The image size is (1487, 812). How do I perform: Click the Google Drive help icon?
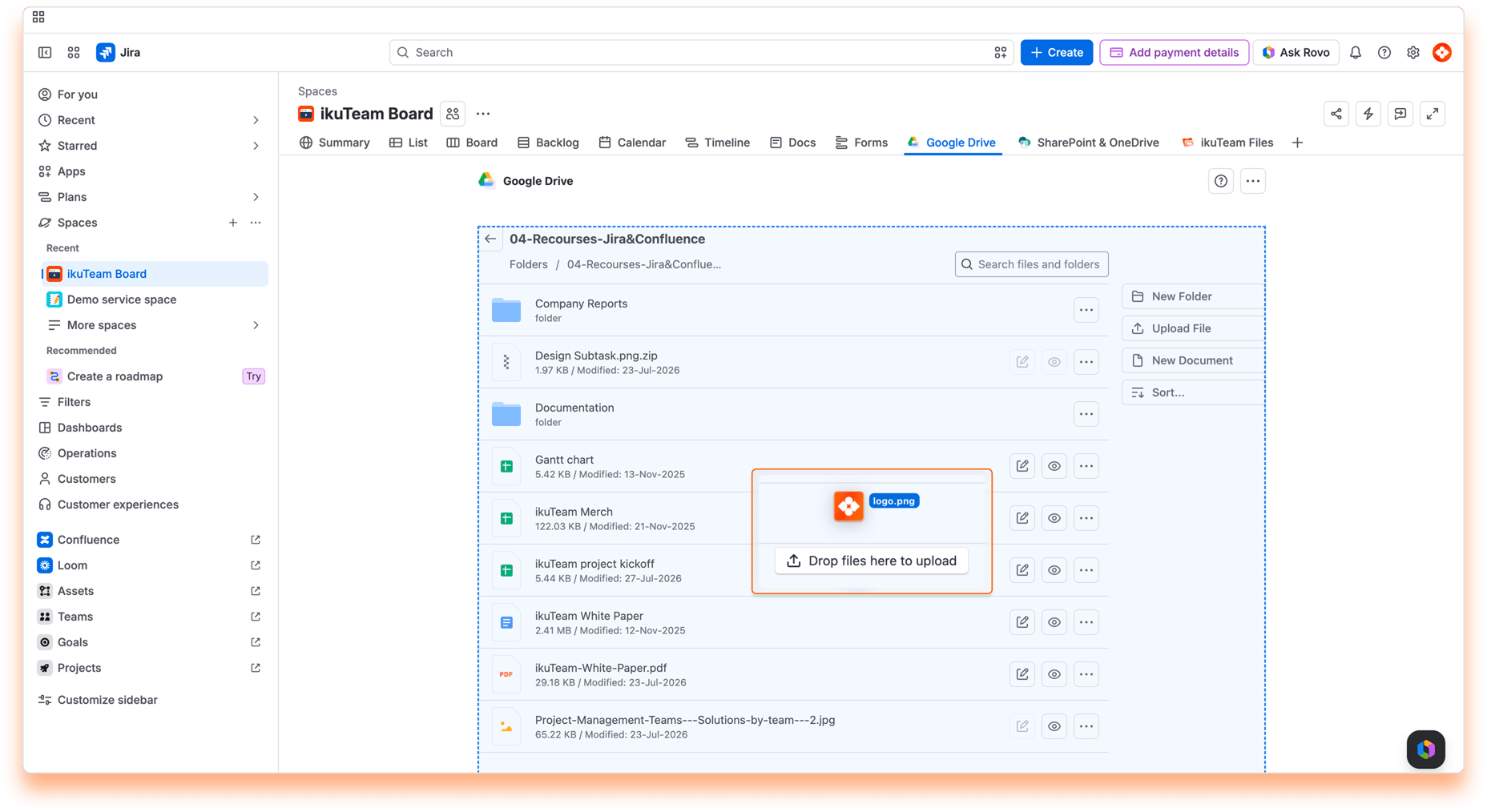tap(1221, 181)
